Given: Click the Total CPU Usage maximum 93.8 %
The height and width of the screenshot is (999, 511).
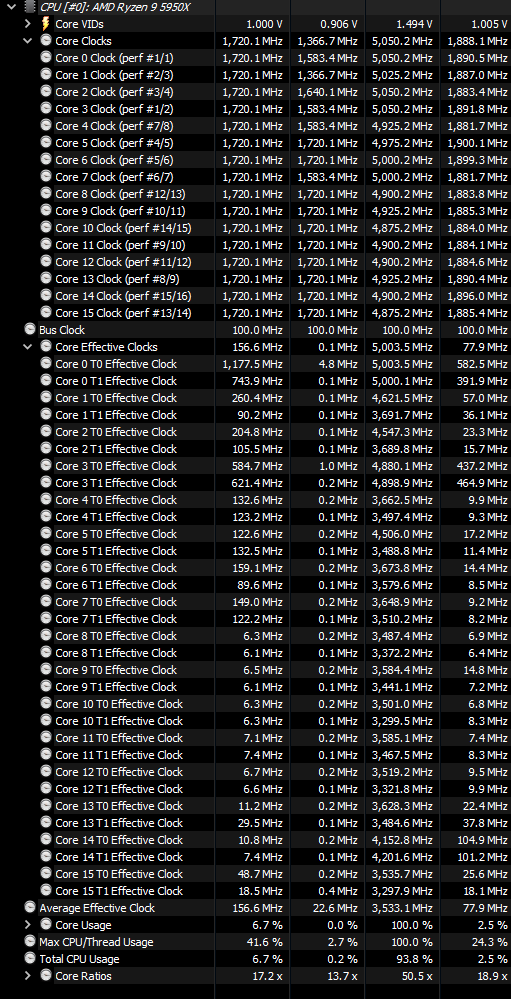Looking at the screenshot, I should pos(415,959).
